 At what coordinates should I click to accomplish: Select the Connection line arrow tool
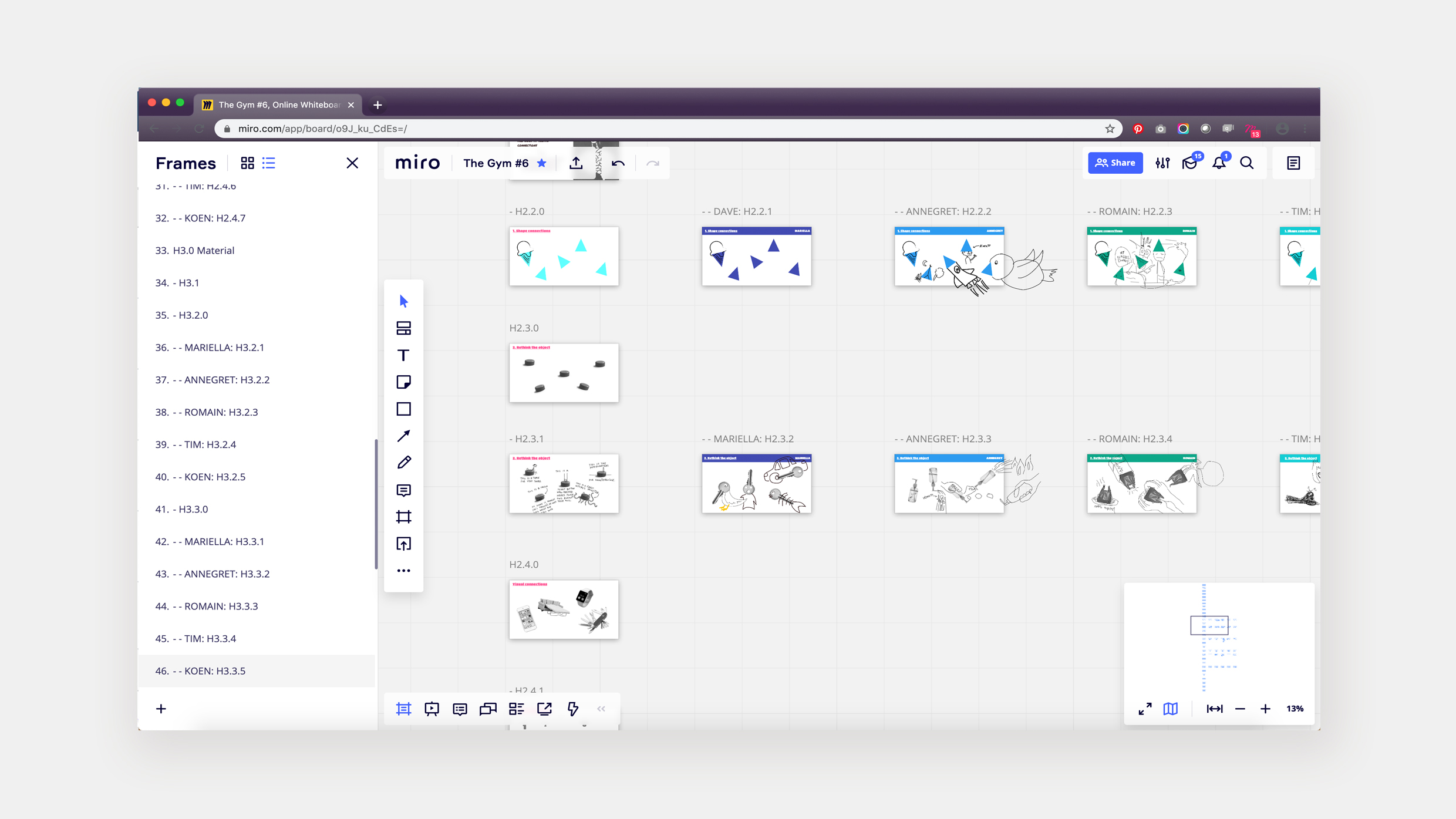(x=403, y=436)
